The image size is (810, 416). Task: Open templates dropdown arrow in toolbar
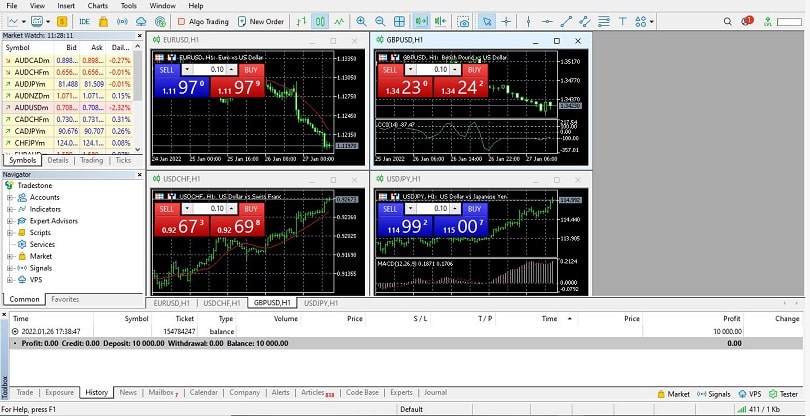[x=48, y=22]
